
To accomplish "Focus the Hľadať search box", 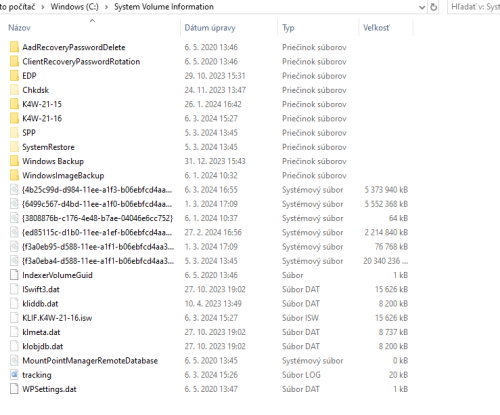I will 474,7.
